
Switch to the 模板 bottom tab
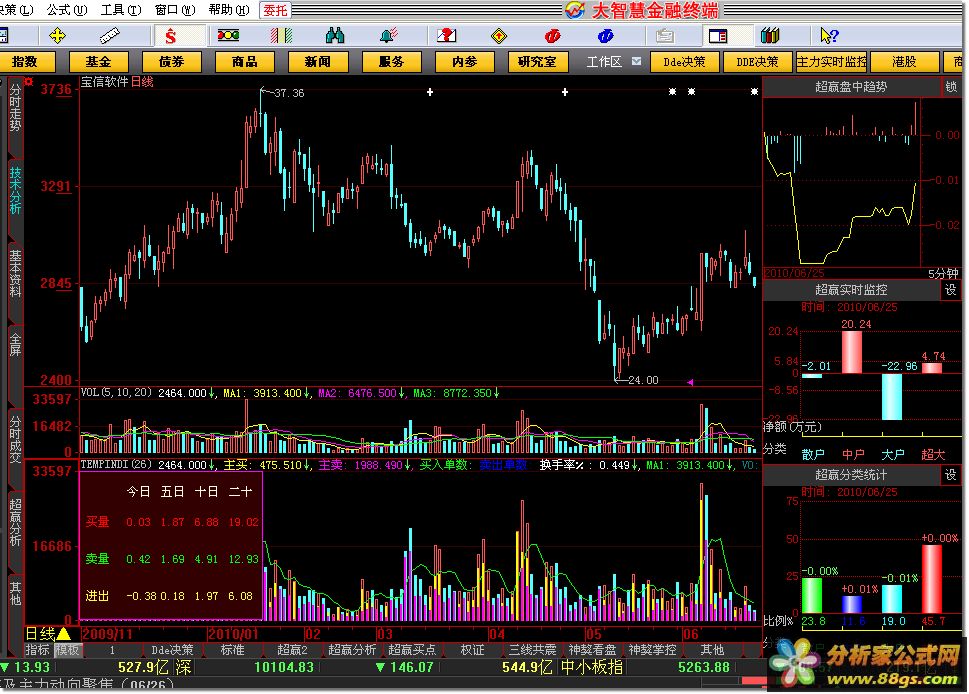[67, 650]
